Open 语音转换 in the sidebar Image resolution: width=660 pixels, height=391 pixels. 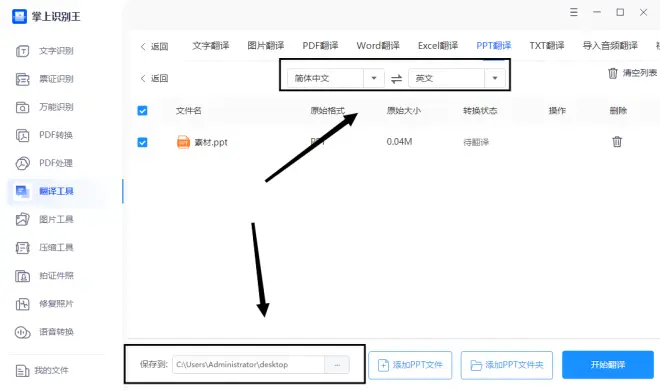click(x=45, y=332)
